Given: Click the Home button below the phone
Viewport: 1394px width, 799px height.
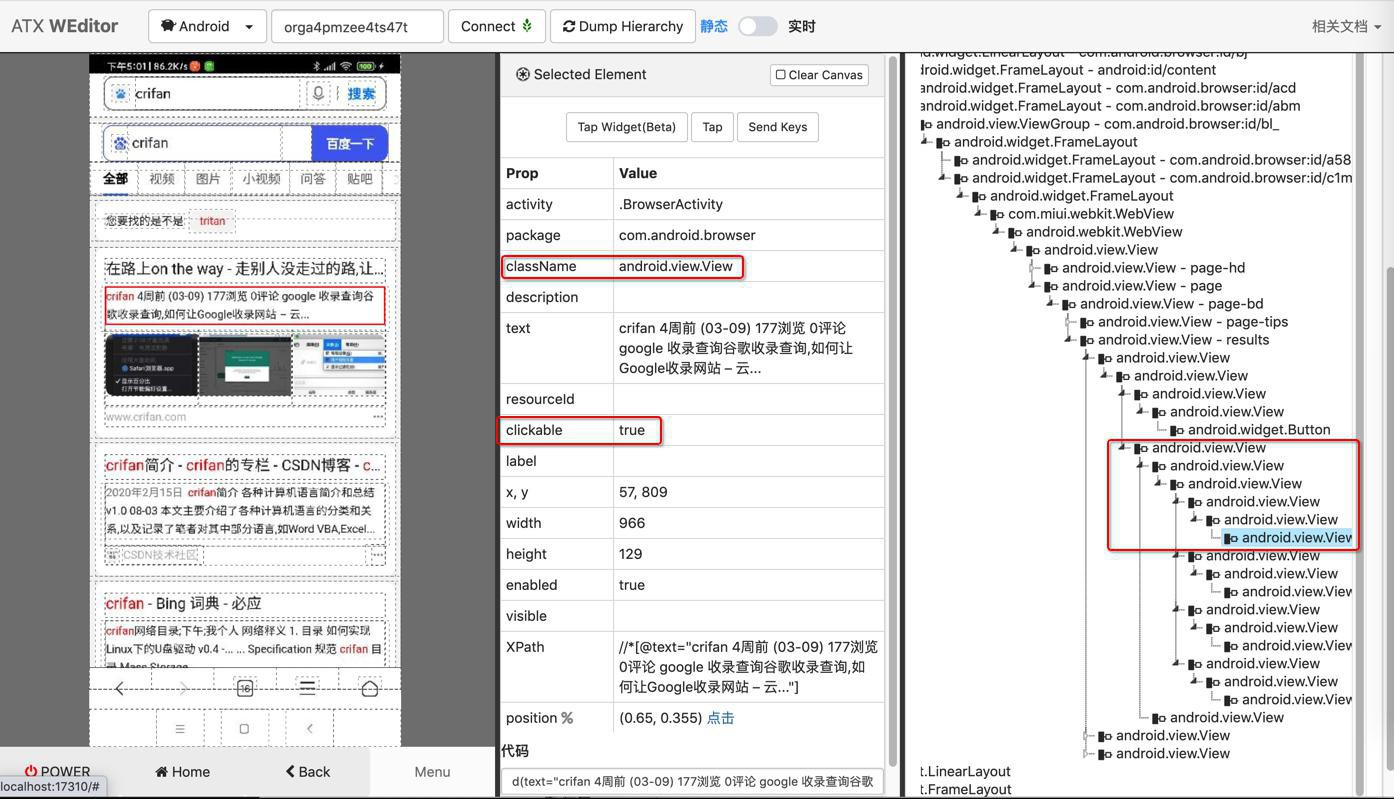Looking at the screenshot, I should (x=183, y=771).
